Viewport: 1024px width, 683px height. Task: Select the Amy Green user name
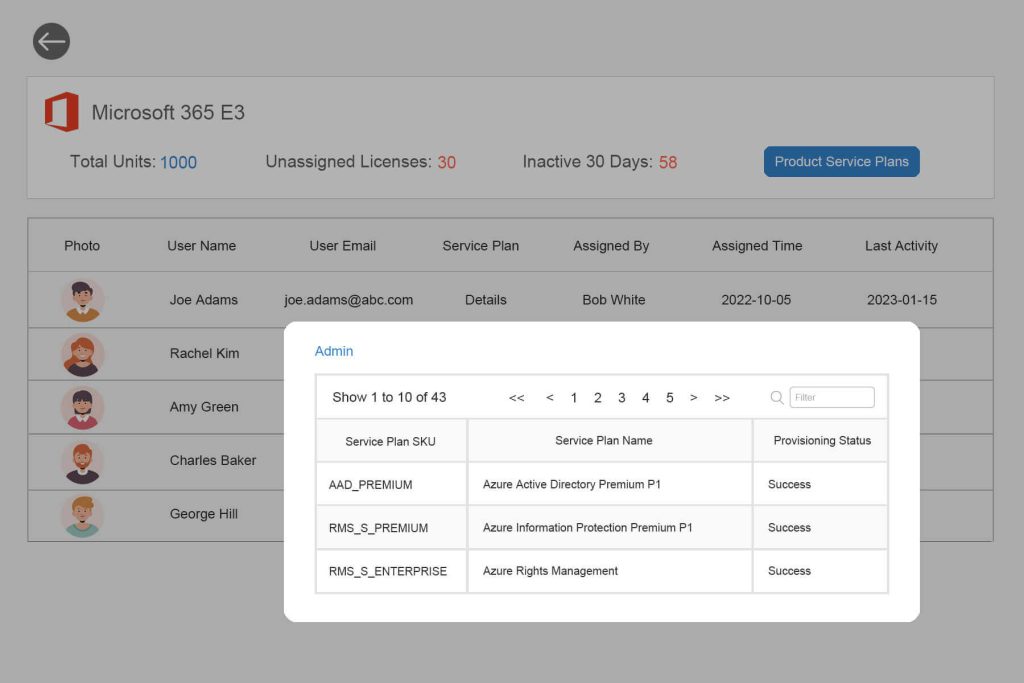pyautogui.click(x=204, y=407)
